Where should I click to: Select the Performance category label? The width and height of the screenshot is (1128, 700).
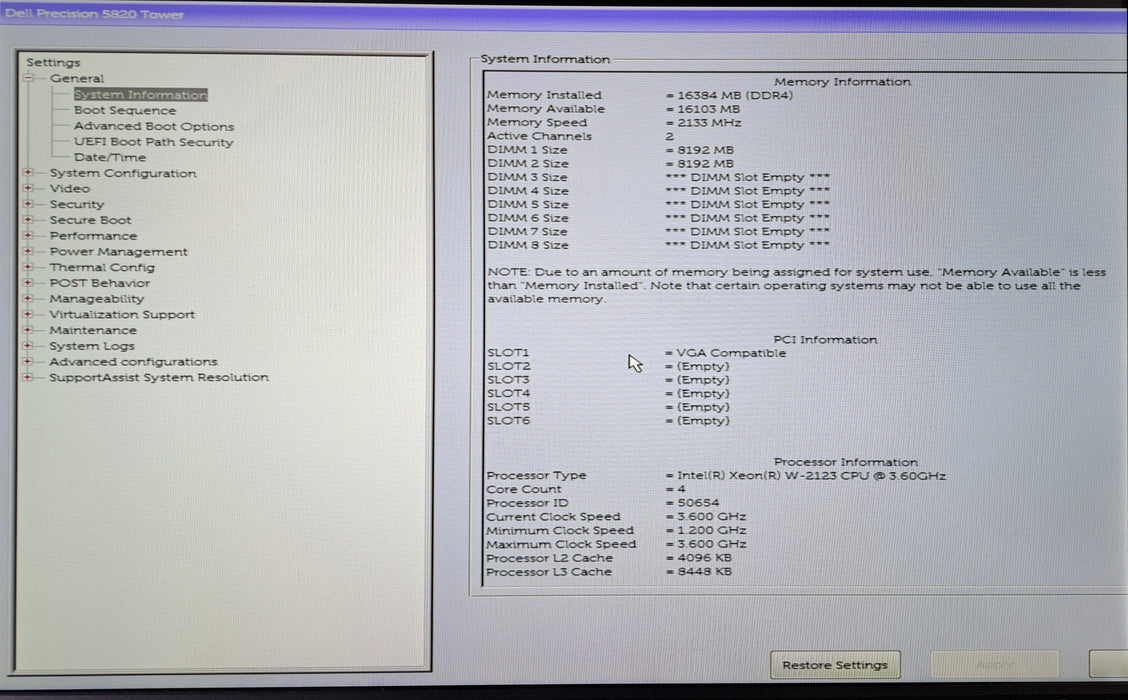[93, 236]
